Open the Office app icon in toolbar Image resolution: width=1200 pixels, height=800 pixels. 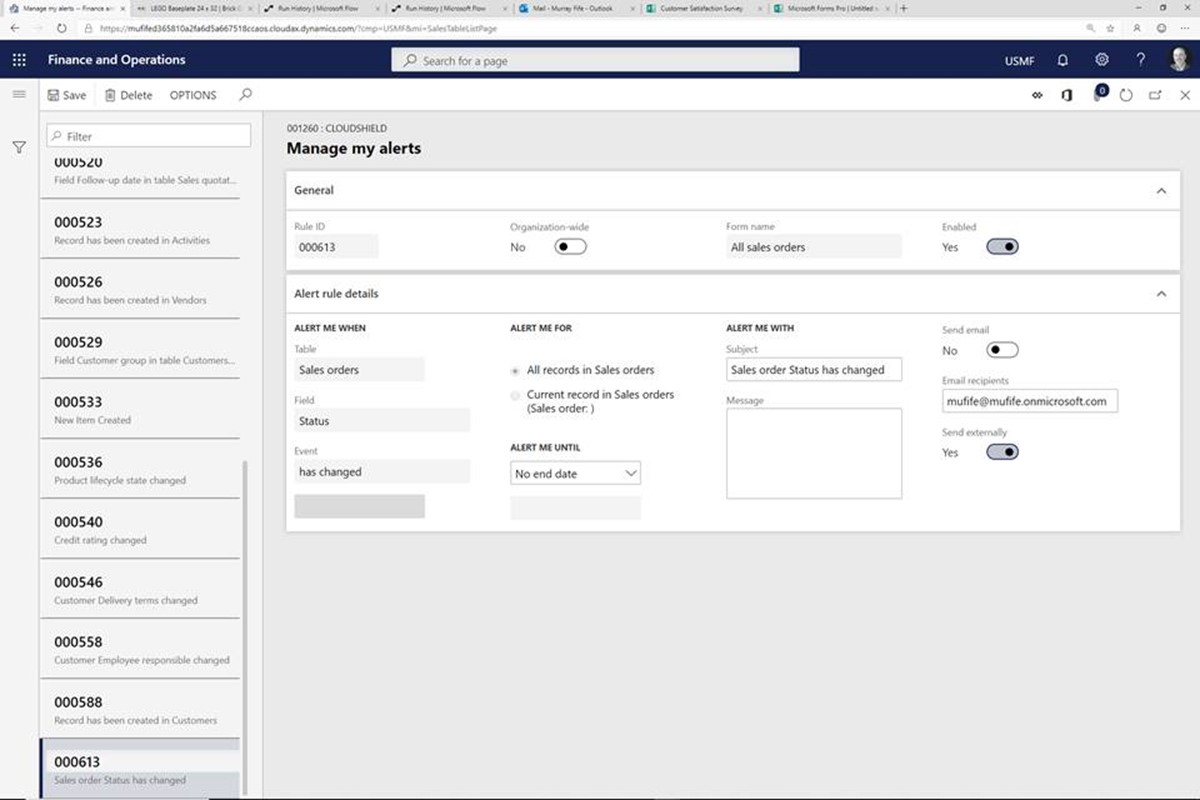coord(1067,95)
